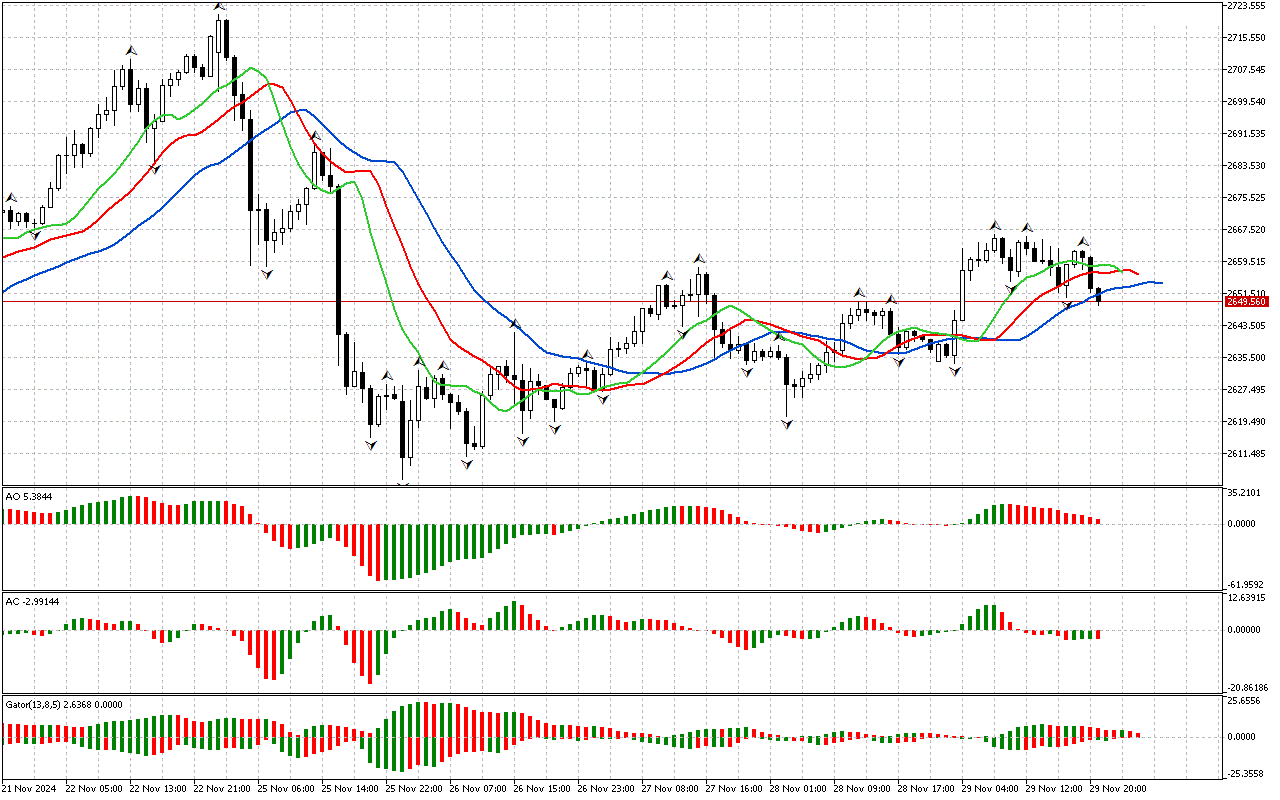Image resolution: width=1280 pixels, height=800 pixels.
Task: Click the 2715.550 price level label
Action: coord(1246,38)
